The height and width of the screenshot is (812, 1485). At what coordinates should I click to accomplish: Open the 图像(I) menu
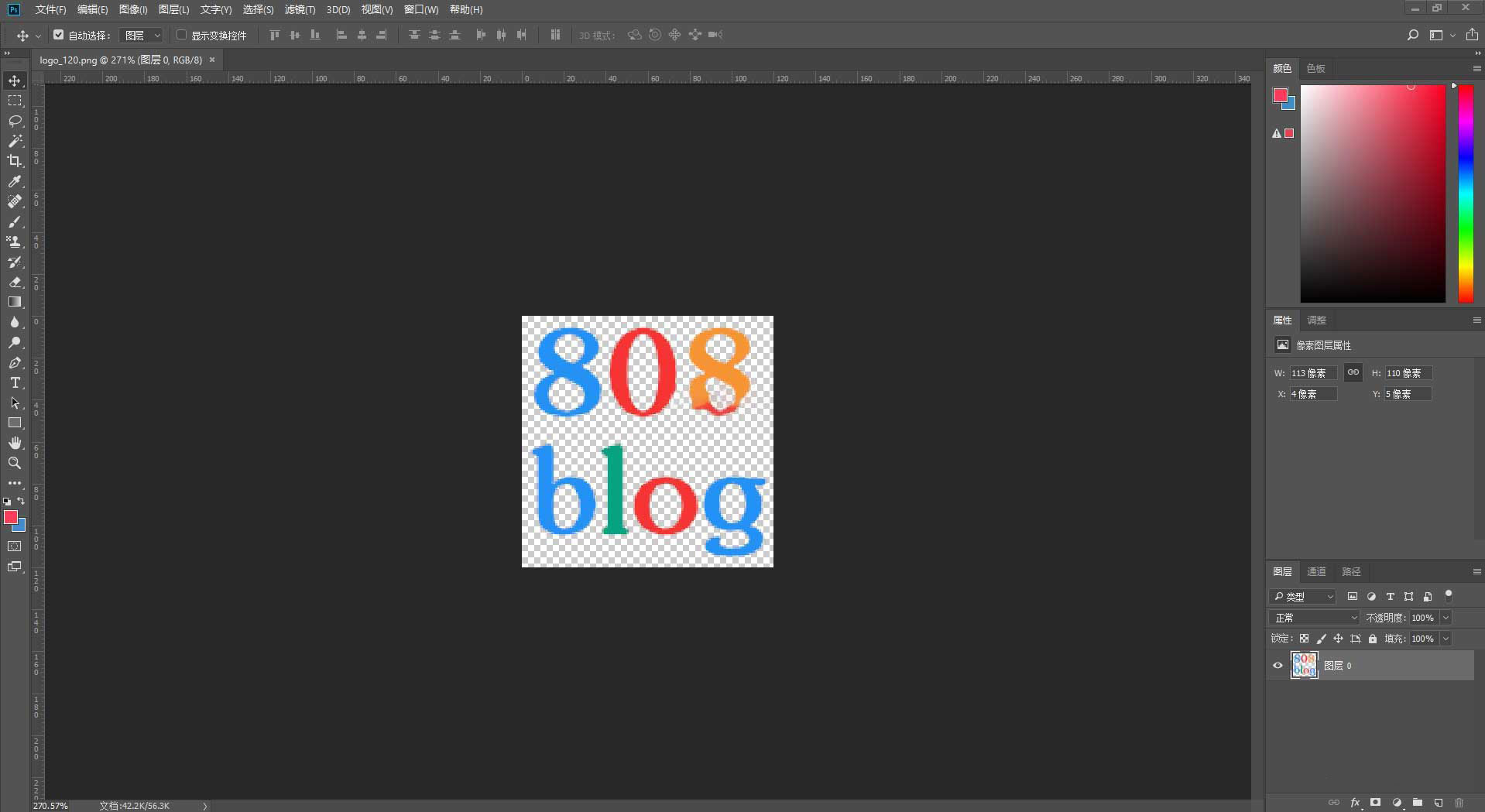coord(133,9)
